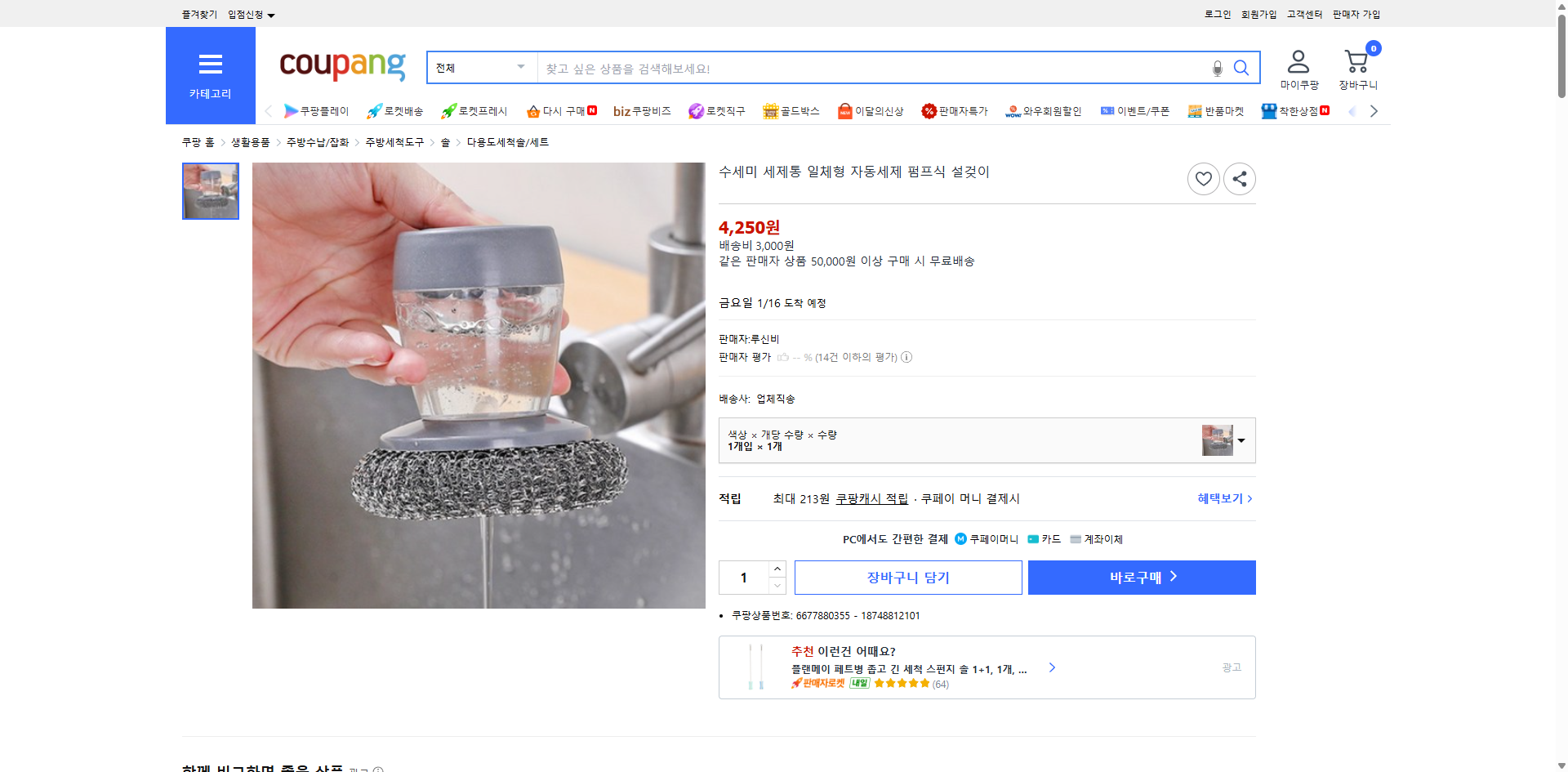The image size is (1568, 772).
Task: Click the voice search microphone icon
Action: 1216,69
